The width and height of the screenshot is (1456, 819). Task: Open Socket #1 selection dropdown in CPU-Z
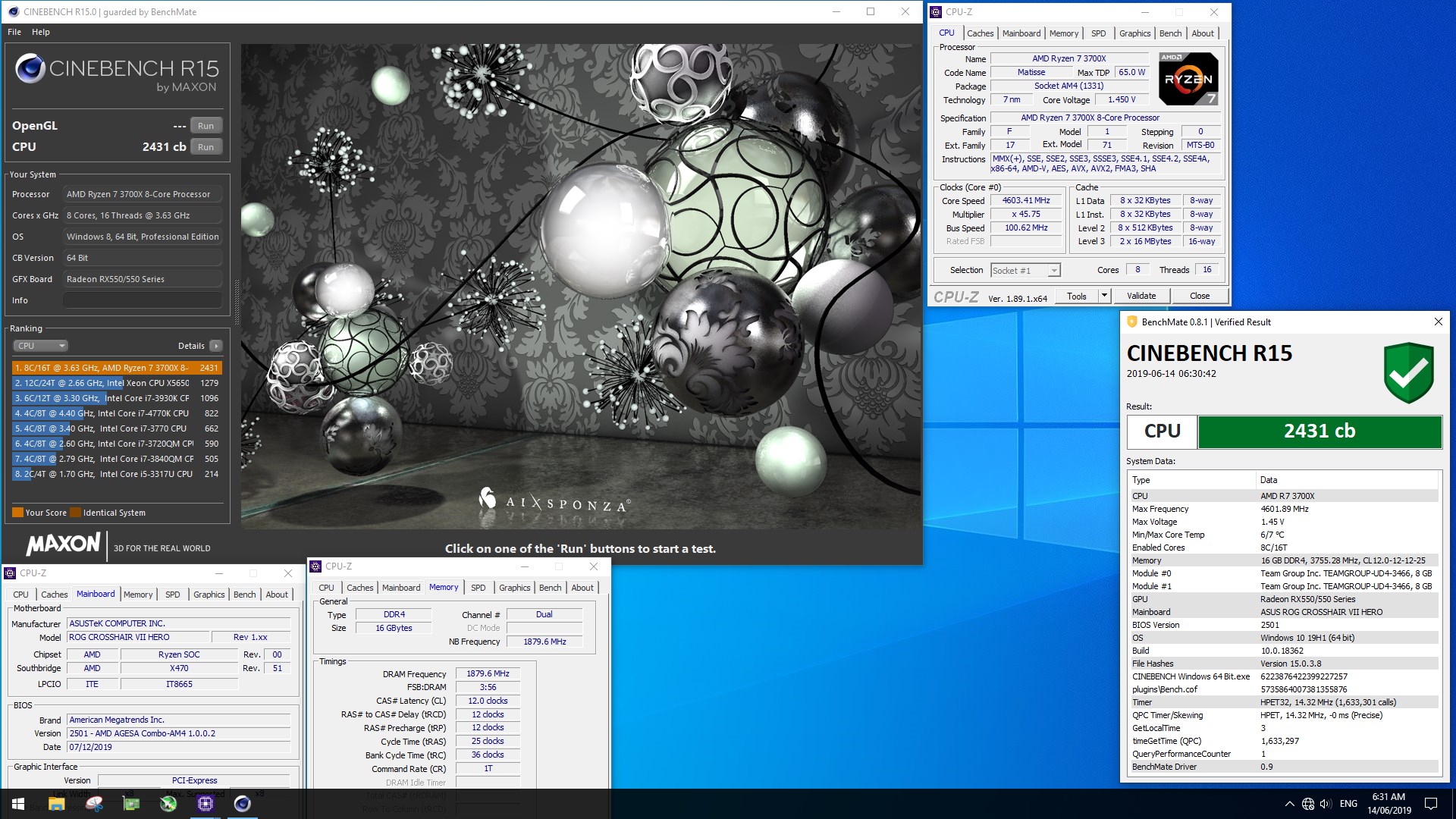pos(1053,271)
